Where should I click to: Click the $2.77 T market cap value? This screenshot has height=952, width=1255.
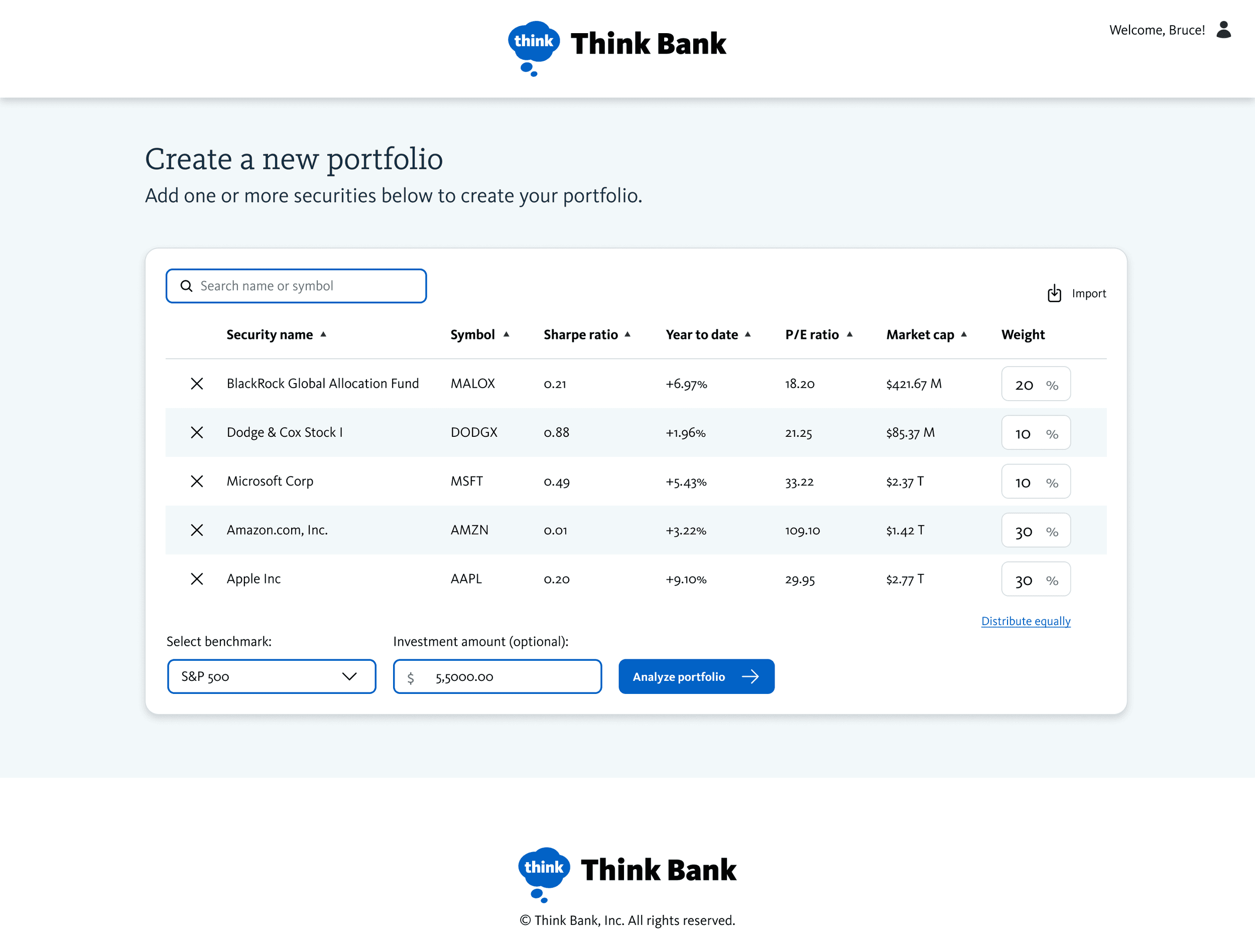coord(905,579)
